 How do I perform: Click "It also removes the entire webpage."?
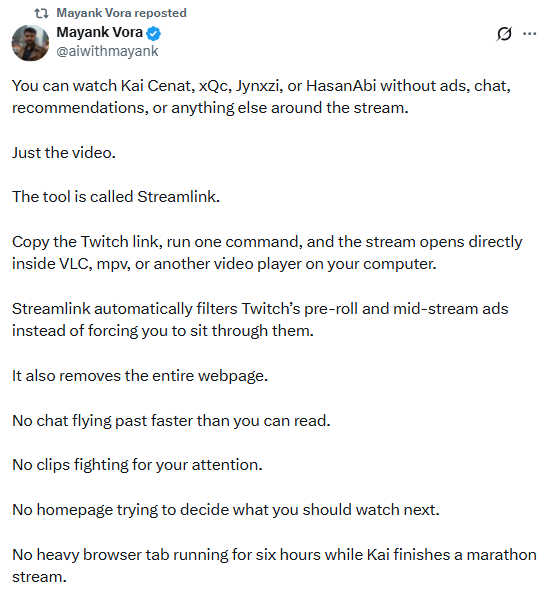140,376
